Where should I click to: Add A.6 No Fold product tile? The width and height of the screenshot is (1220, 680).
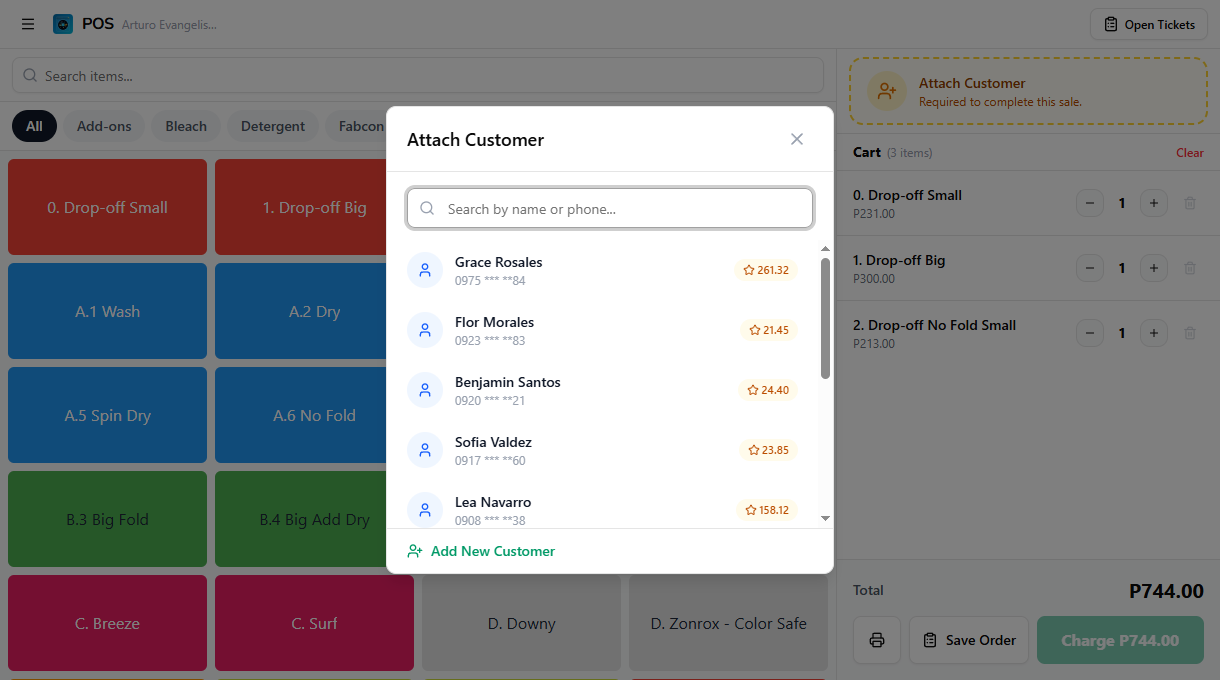(301, 415)
